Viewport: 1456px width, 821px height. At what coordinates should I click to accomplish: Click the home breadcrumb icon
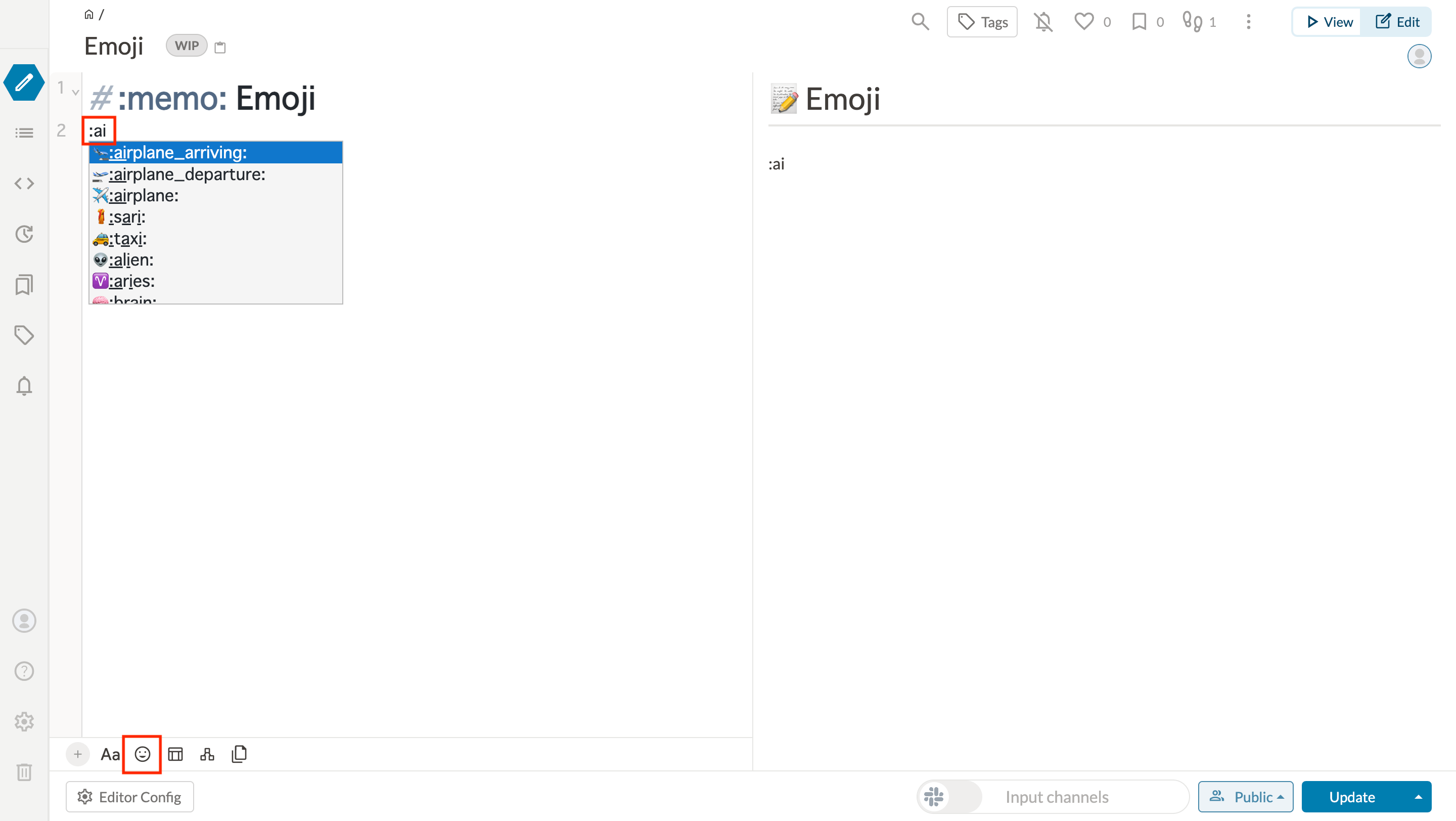click(x=89, y=14)
